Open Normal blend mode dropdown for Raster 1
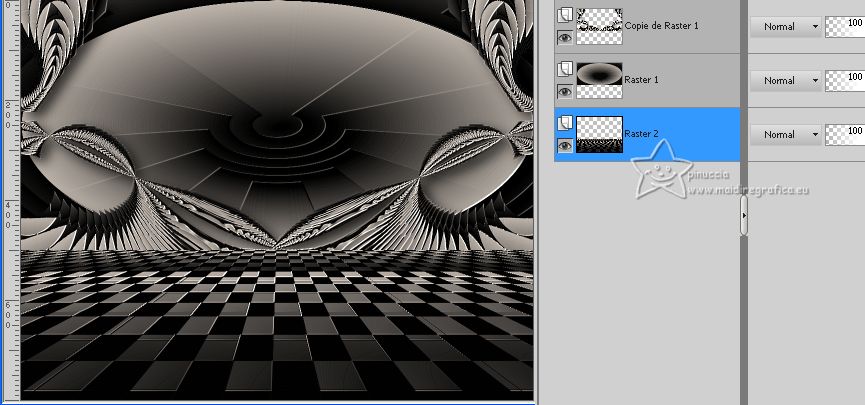The height and width of the screenshot is (405, 865). pos(786,81)
